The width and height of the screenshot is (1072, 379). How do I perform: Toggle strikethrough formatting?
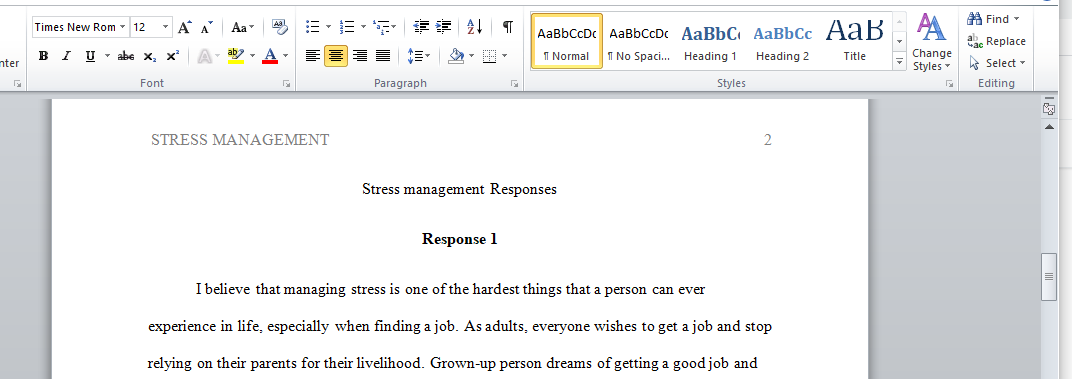126,56
